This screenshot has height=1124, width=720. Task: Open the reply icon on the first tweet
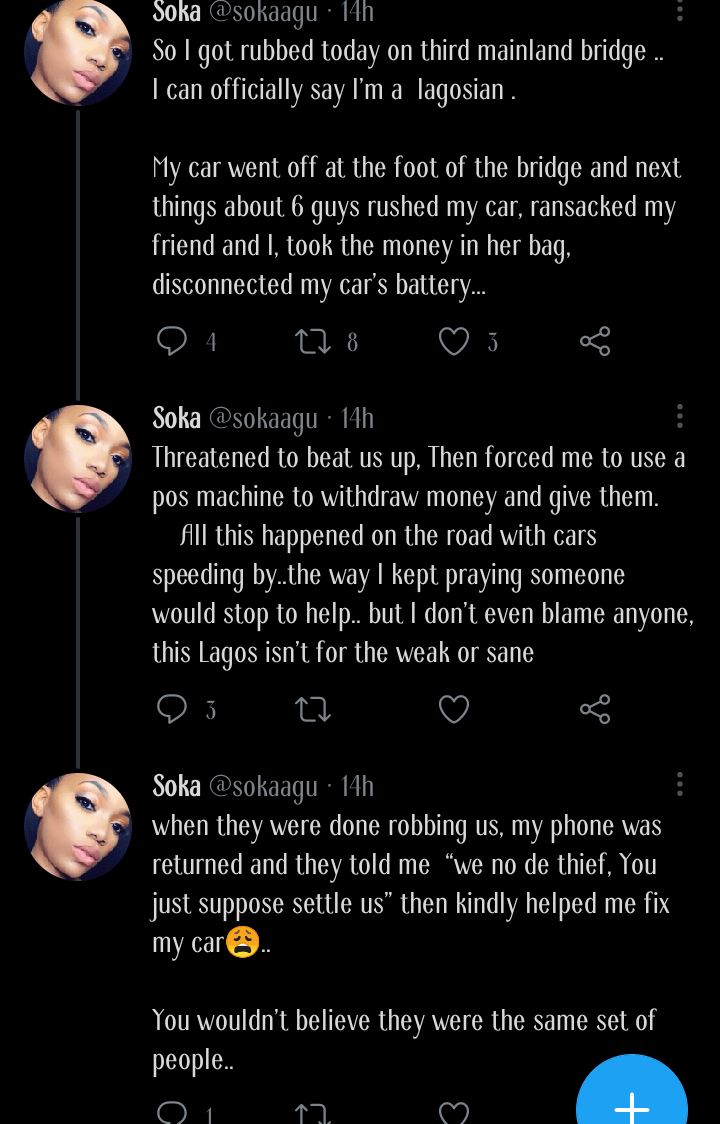point(173,341)
